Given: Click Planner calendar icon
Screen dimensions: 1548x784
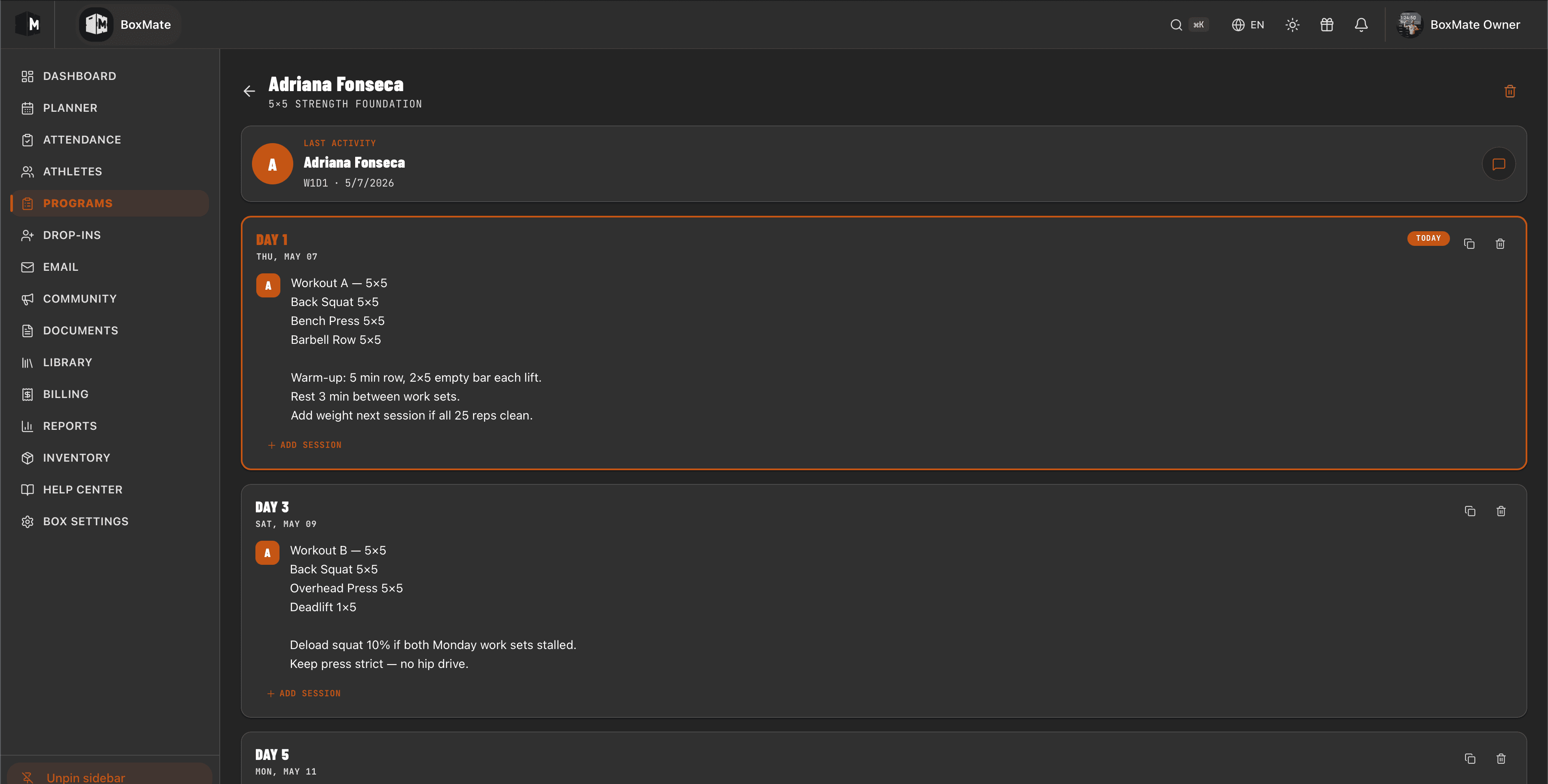Looking at the screenshot, I should 27,108.
